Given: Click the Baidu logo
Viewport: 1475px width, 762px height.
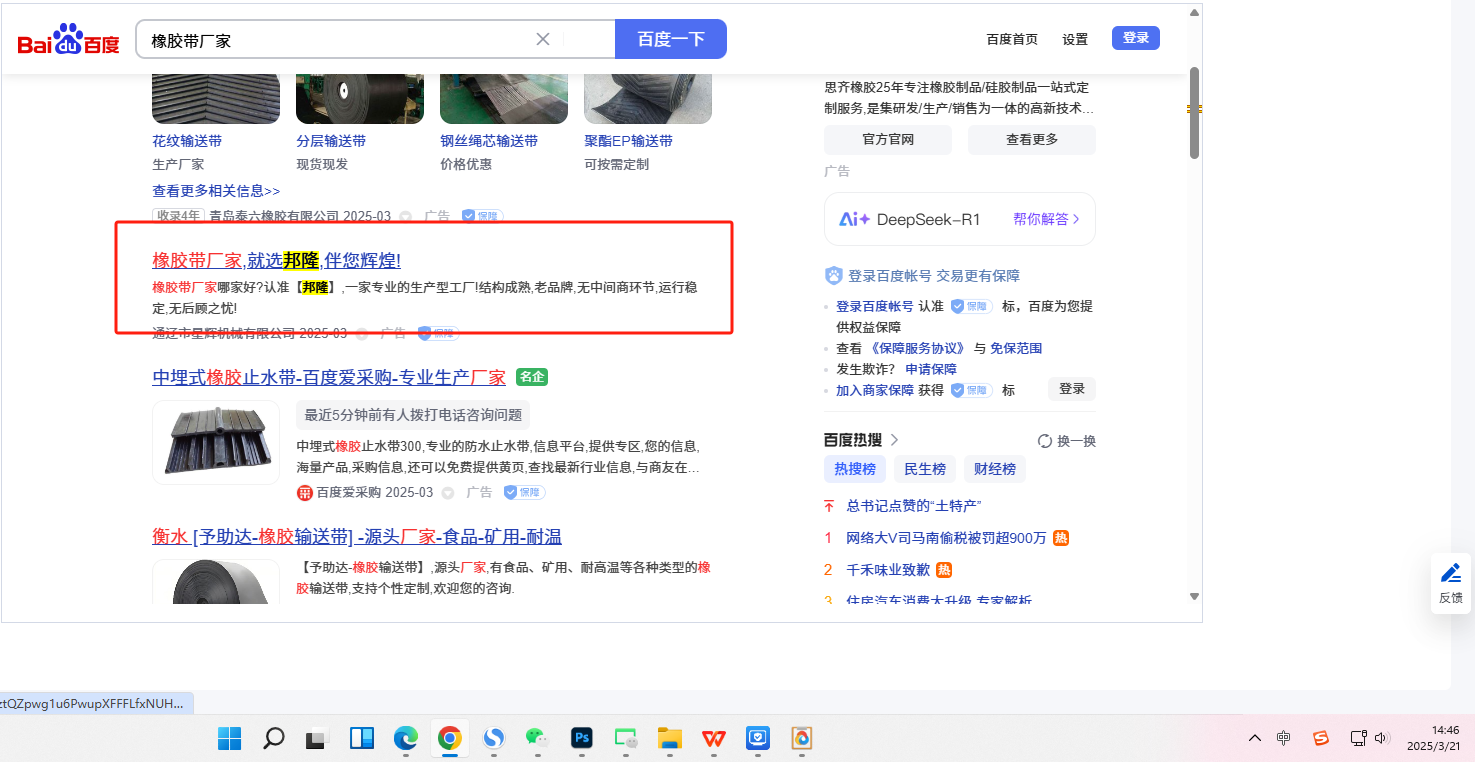Looking at the screenshot, I should [68, 40].
